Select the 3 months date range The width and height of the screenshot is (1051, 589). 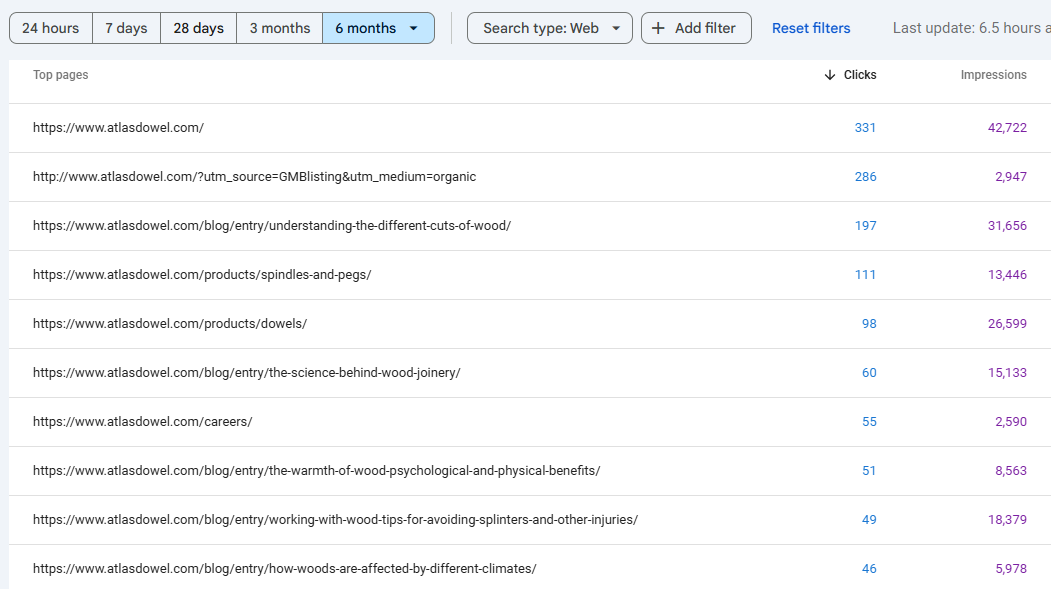[x=280, y=28]
